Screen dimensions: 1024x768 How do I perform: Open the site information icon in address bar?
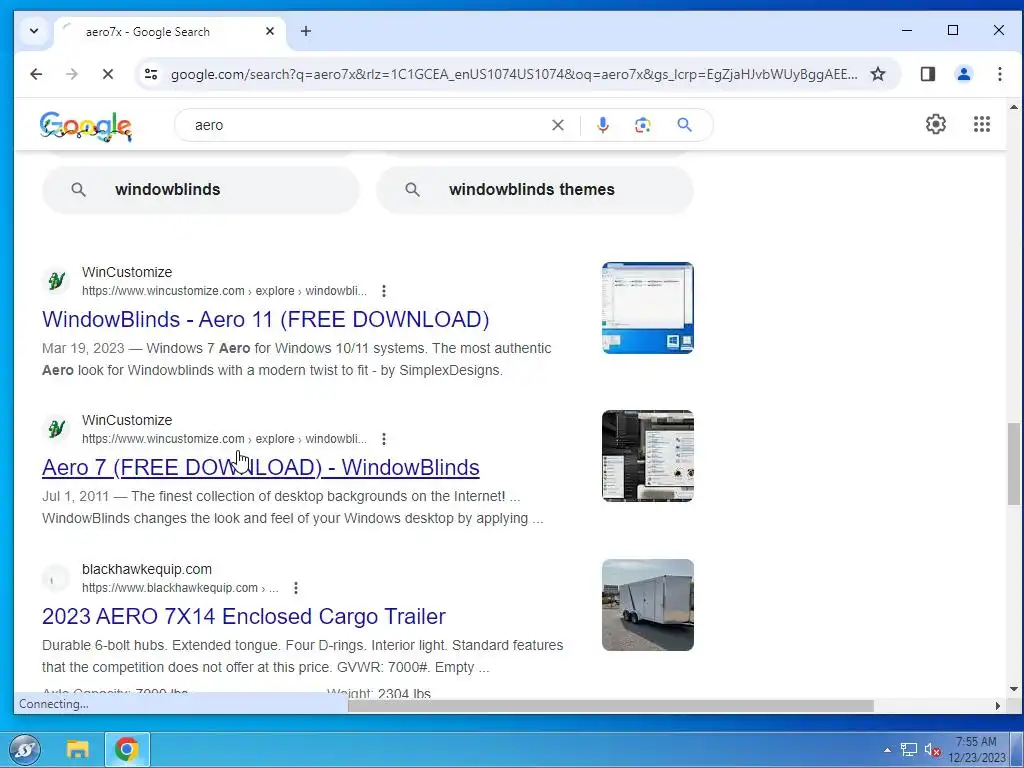(x=151, y=74)
